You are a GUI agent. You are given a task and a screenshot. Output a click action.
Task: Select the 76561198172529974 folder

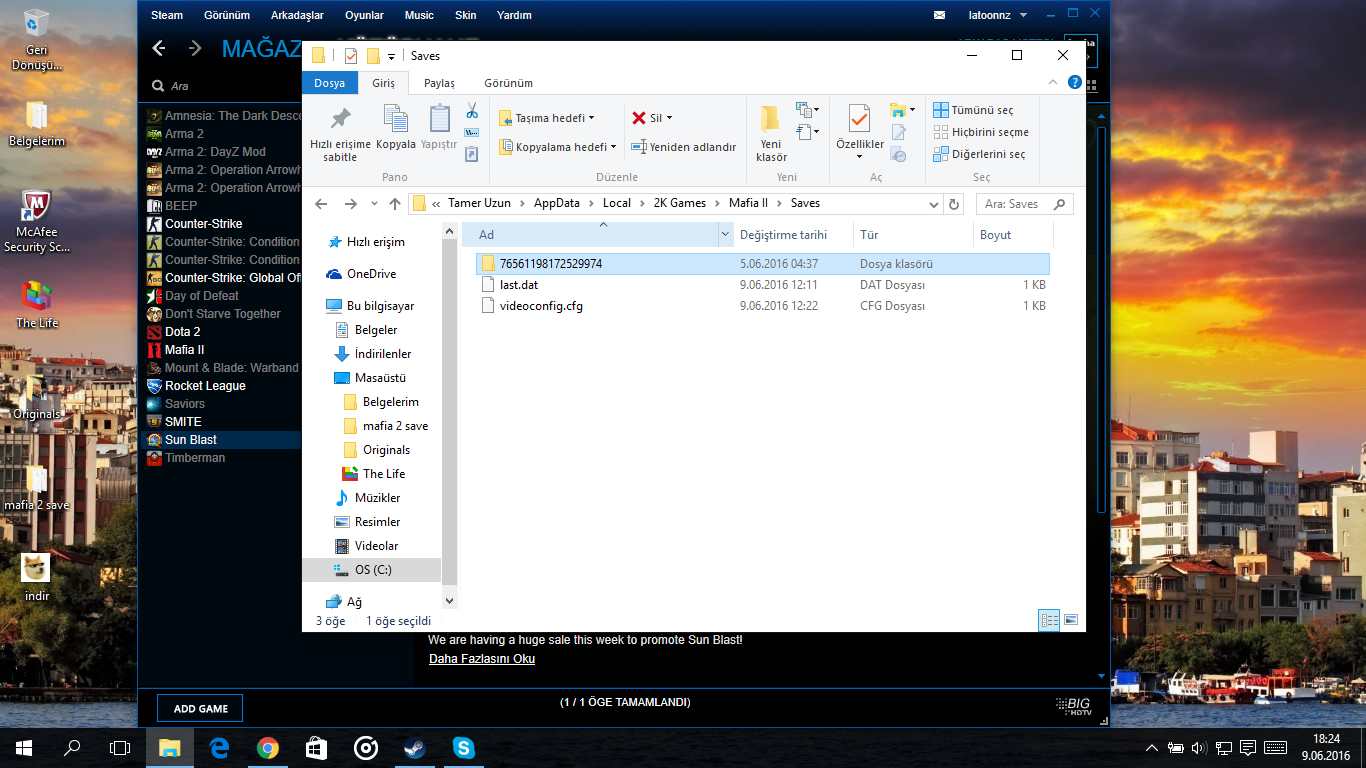tap(763, 264)
